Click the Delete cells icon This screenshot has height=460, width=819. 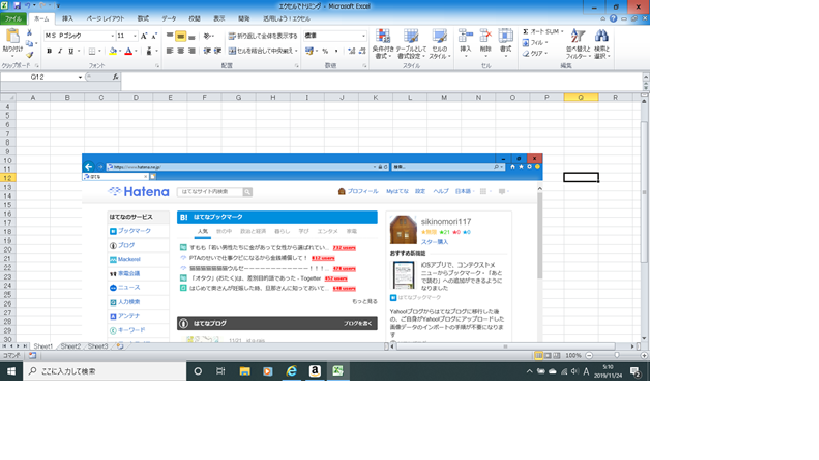485,36
